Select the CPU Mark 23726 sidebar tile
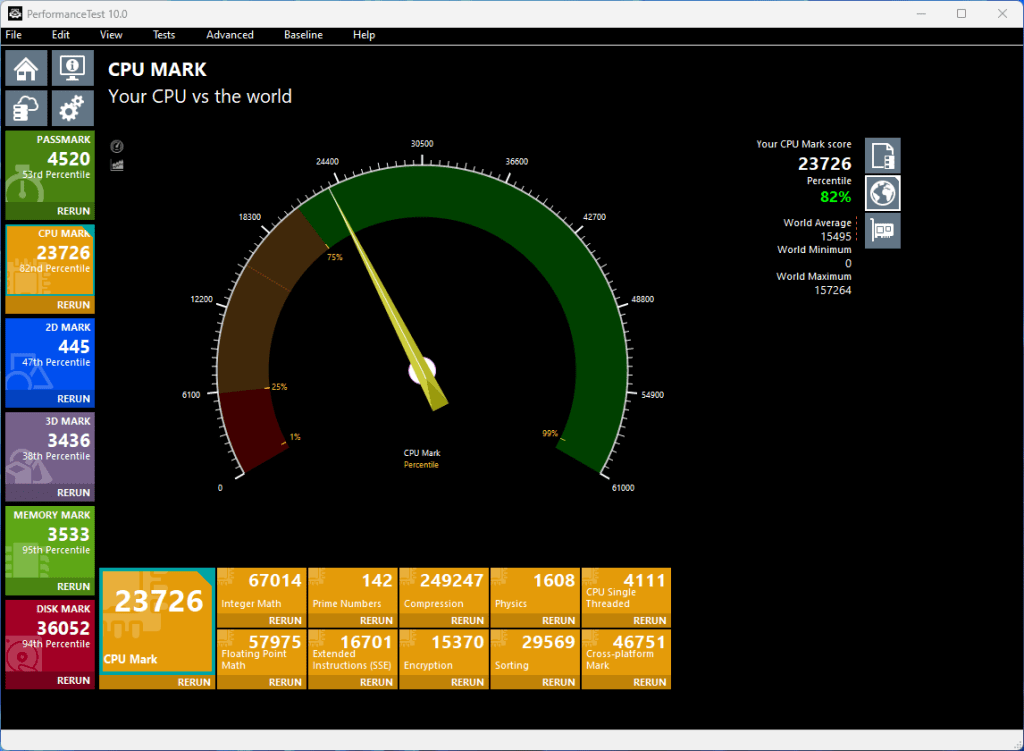This screenshot has height=751, width=1024. coord(50,261)
